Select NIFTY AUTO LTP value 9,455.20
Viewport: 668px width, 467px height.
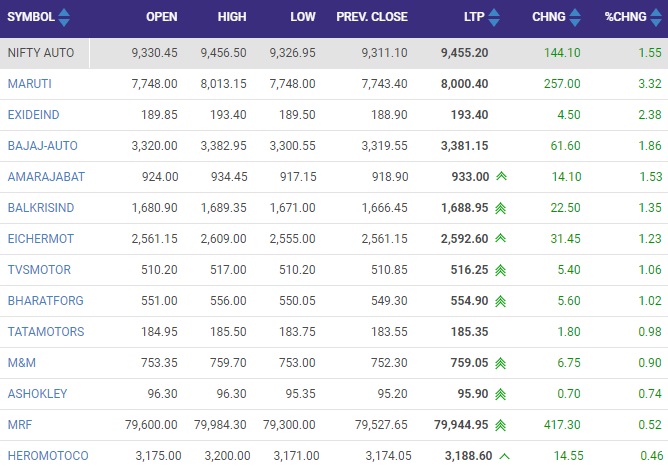pyautogui.click(x=464, y=53)
